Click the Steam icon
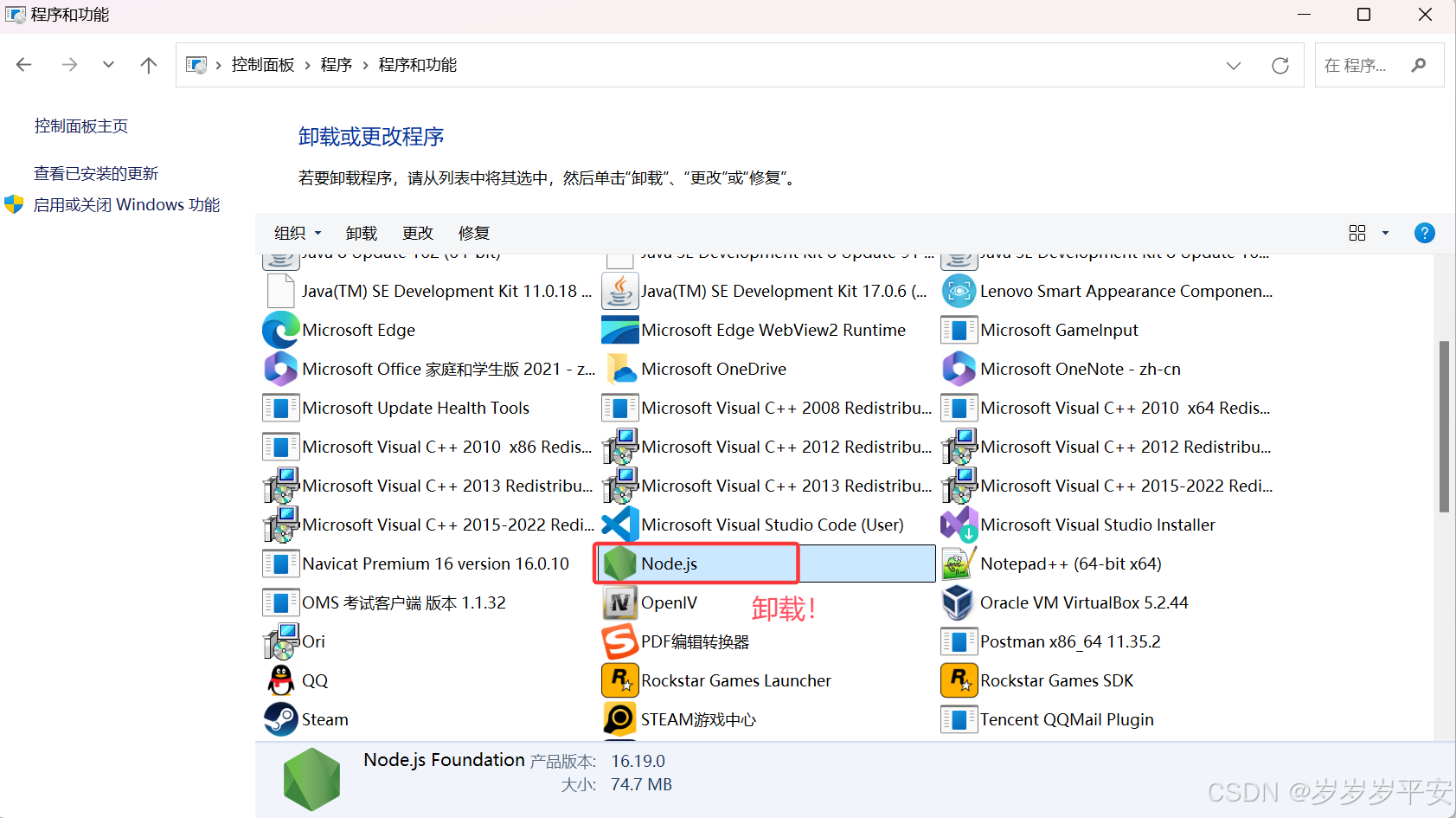This screenshot has width=1456, height=818. (x=280, y=719)
